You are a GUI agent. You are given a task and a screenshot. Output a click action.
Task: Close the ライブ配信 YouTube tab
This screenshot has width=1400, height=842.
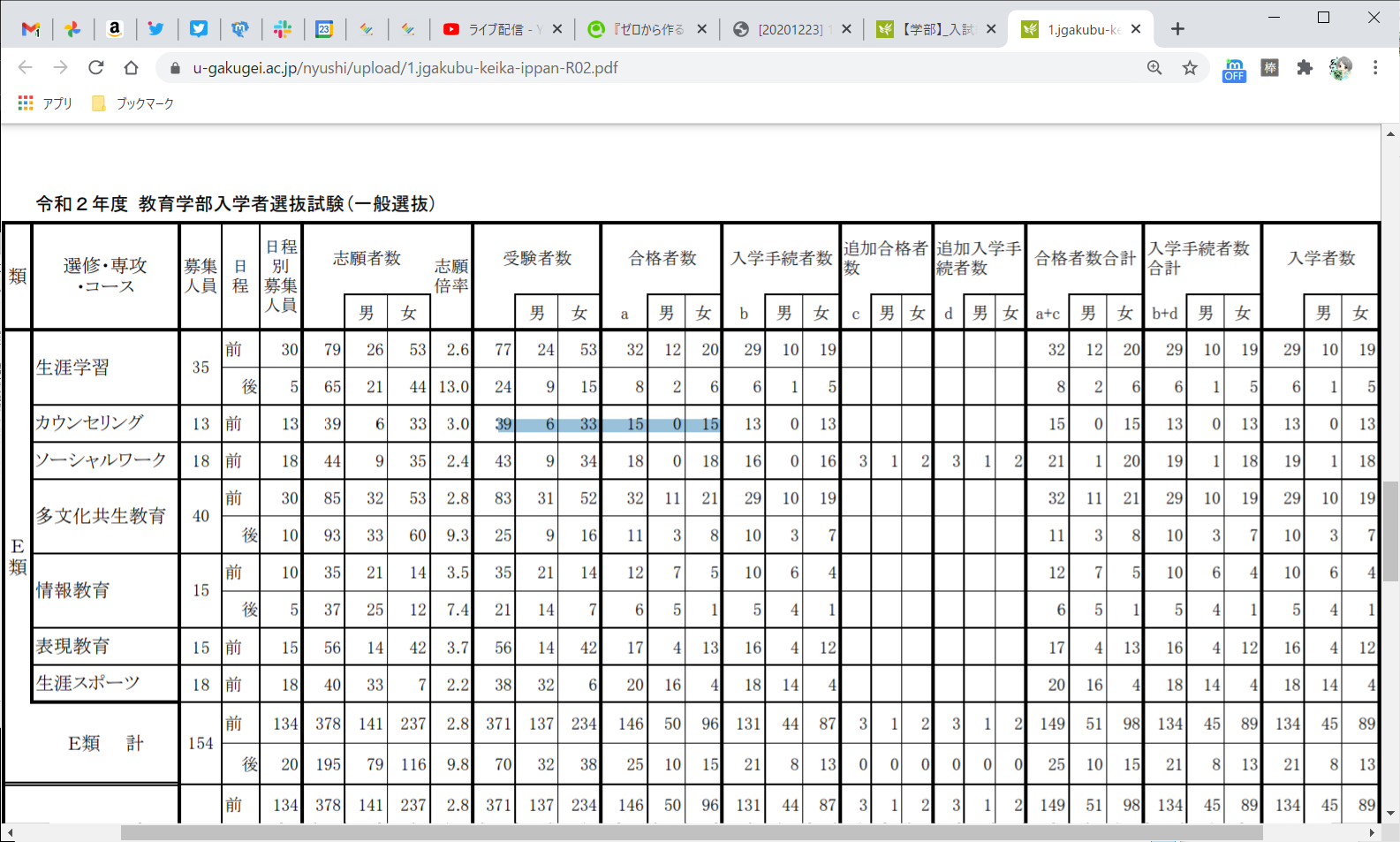click(557, 29)
